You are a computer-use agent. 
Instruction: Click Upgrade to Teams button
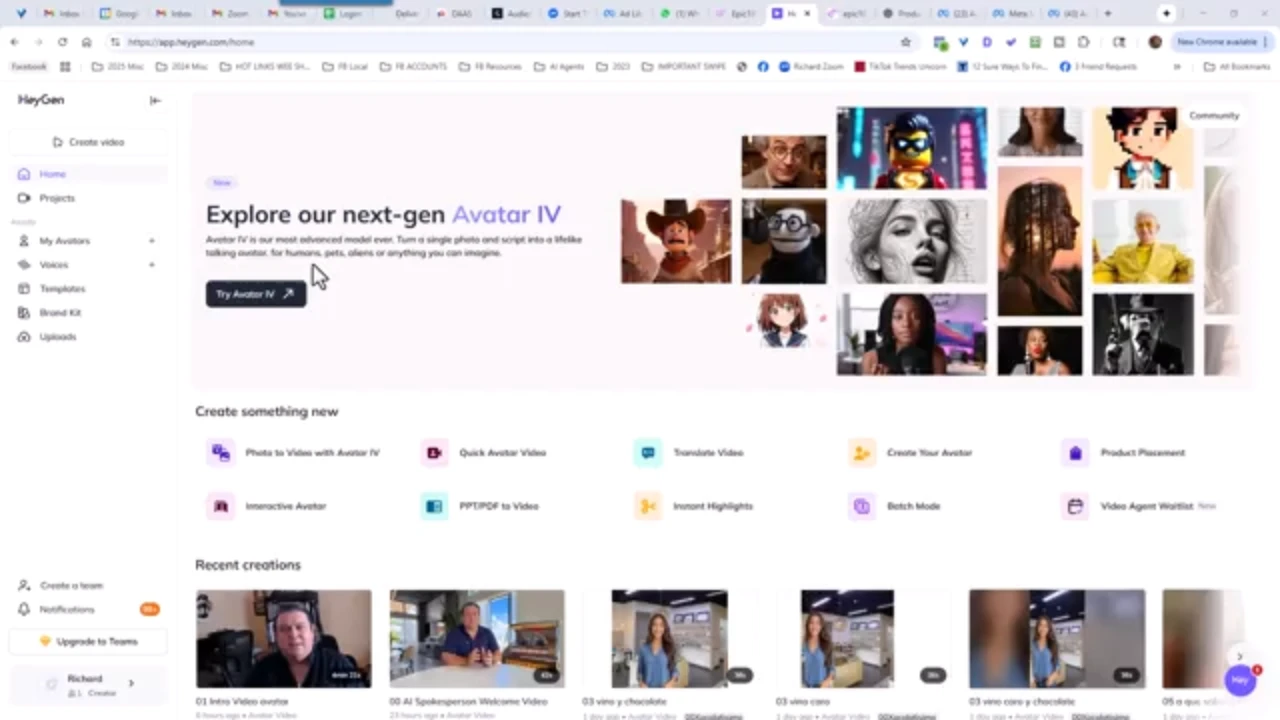(x=88, y=641)
